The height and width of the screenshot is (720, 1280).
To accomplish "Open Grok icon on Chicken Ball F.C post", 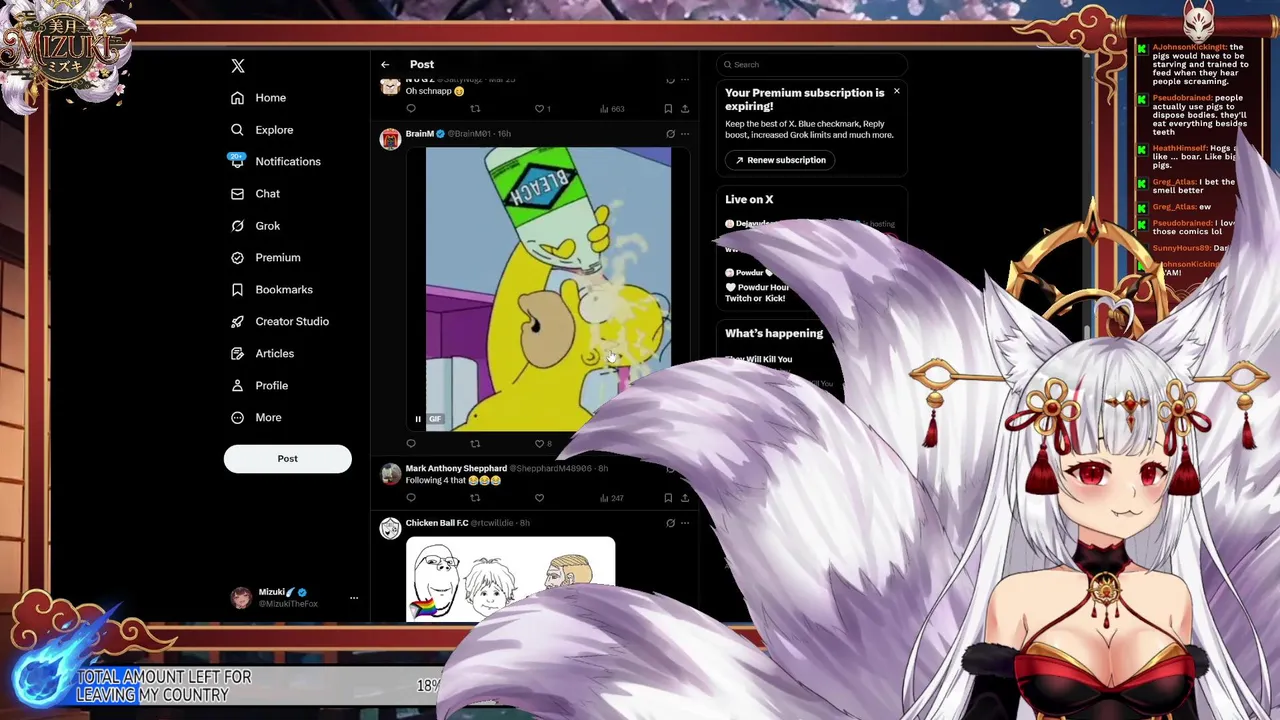I will coord(670,523).
